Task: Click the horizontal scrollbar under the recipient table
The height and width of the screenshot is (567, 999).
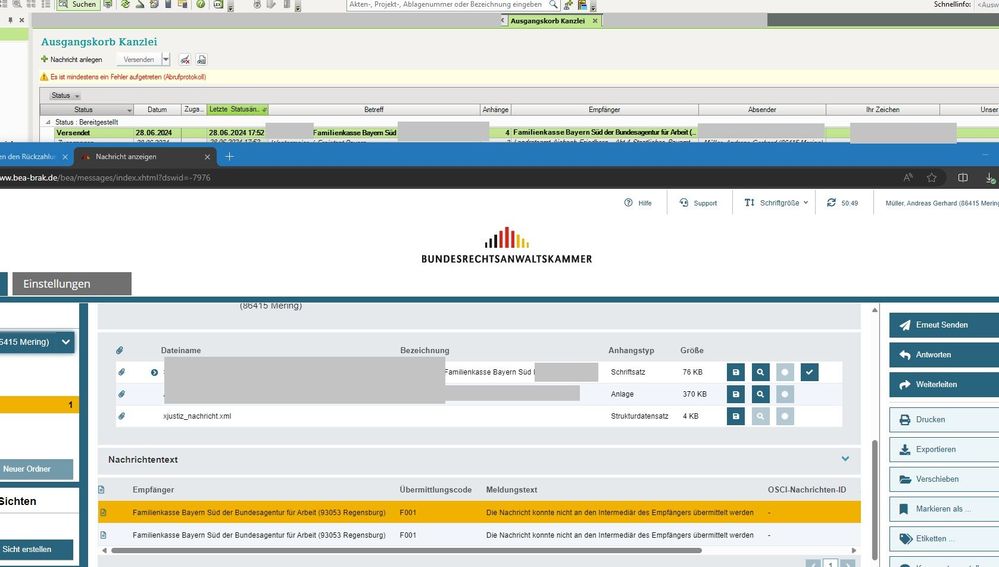Action: tap(406, 550)
